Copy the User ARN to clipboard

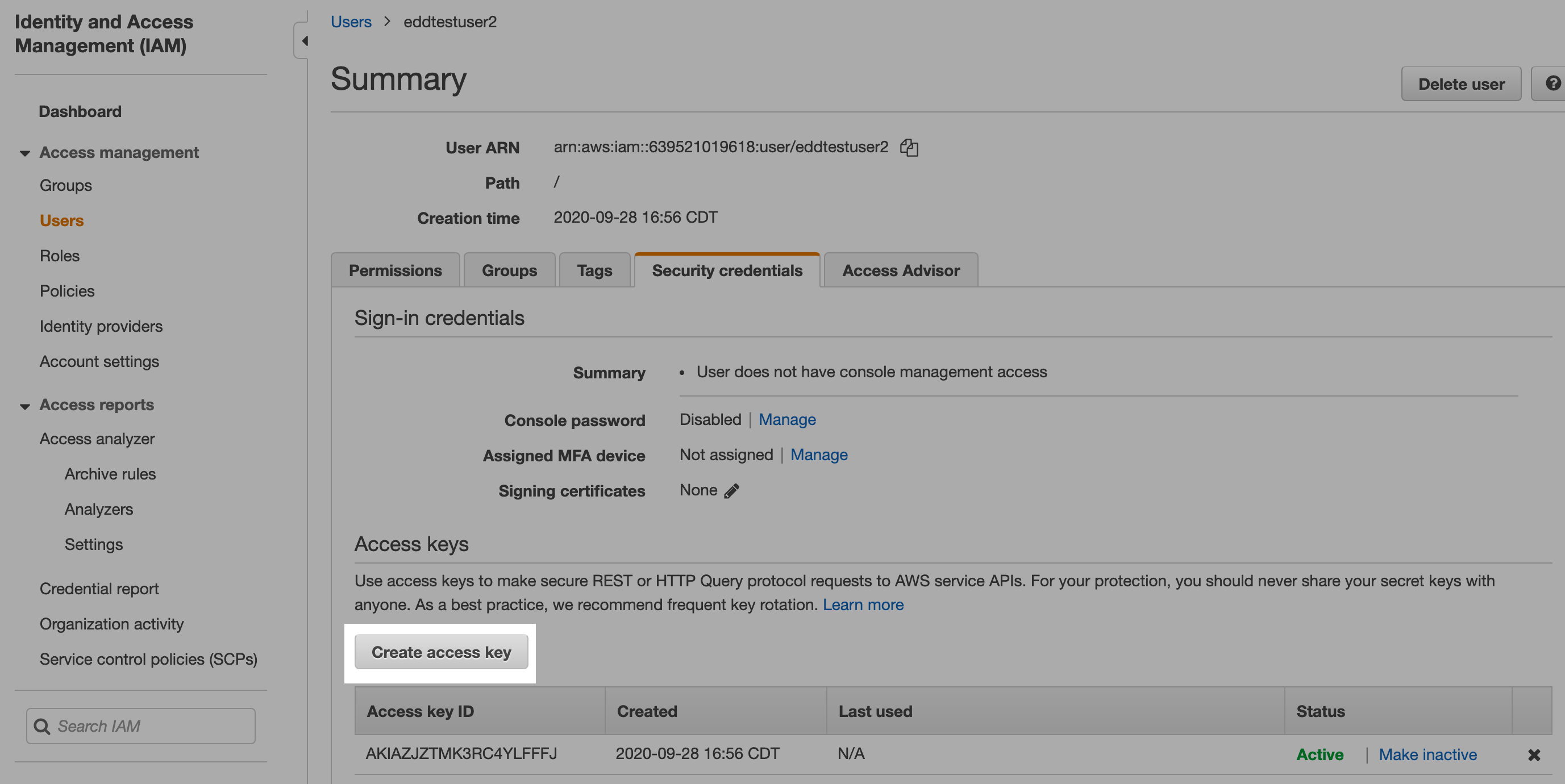coord(909,148)
